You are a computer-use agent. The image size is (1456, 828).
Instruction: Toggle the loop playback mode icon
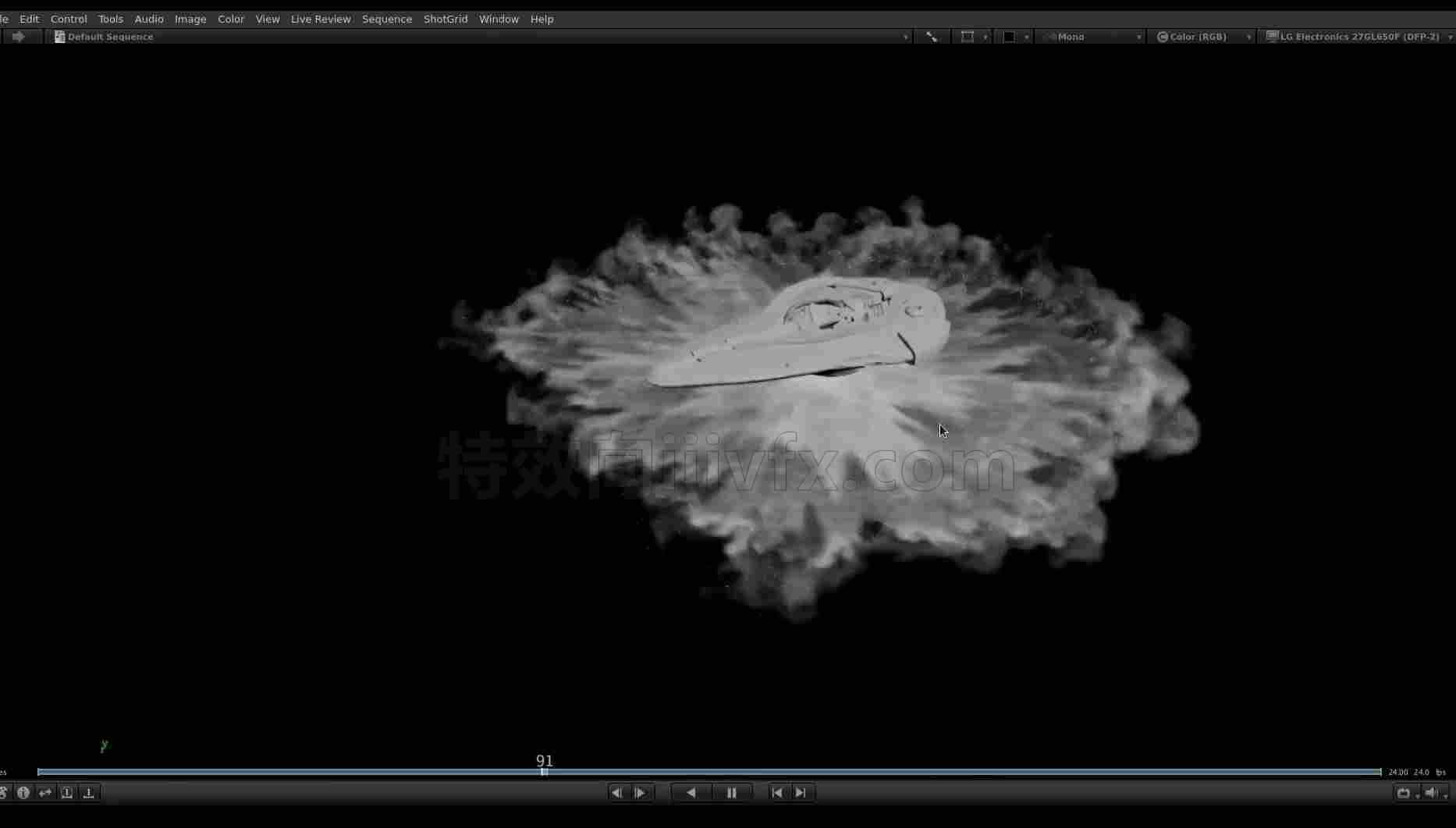coord(1404,793)
